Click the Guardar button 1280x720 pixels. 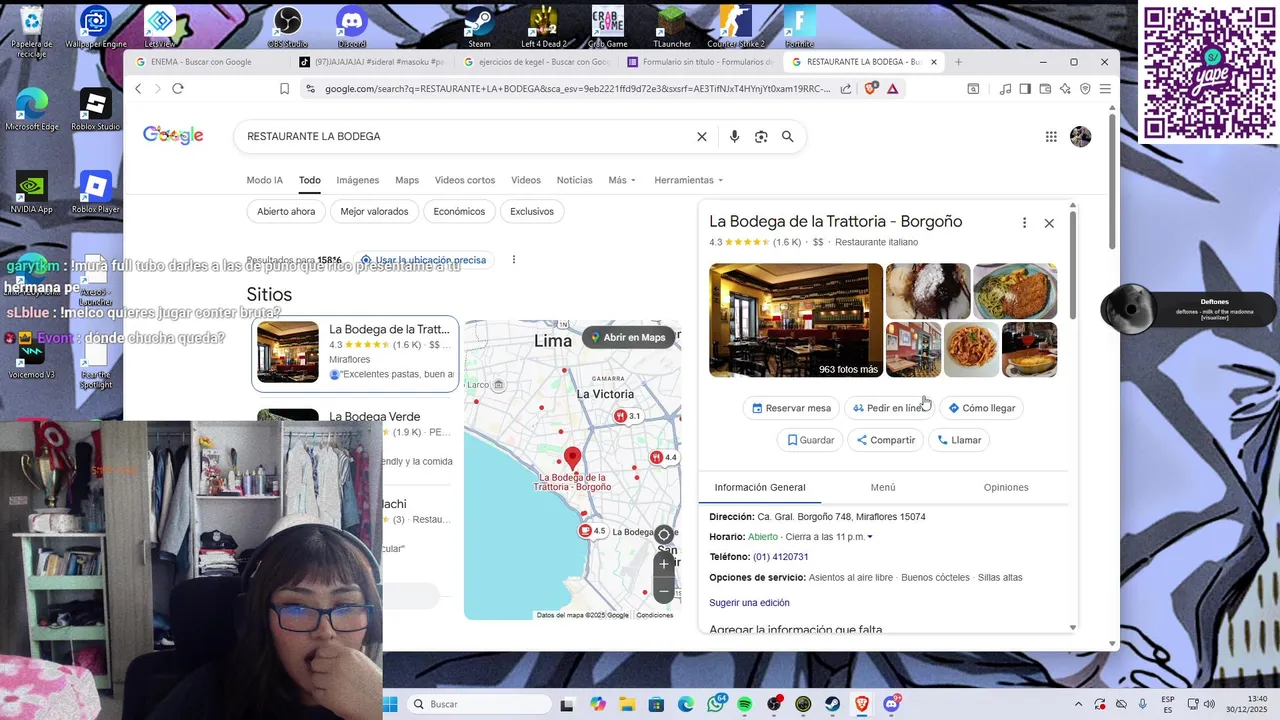(x=810, y=440)
